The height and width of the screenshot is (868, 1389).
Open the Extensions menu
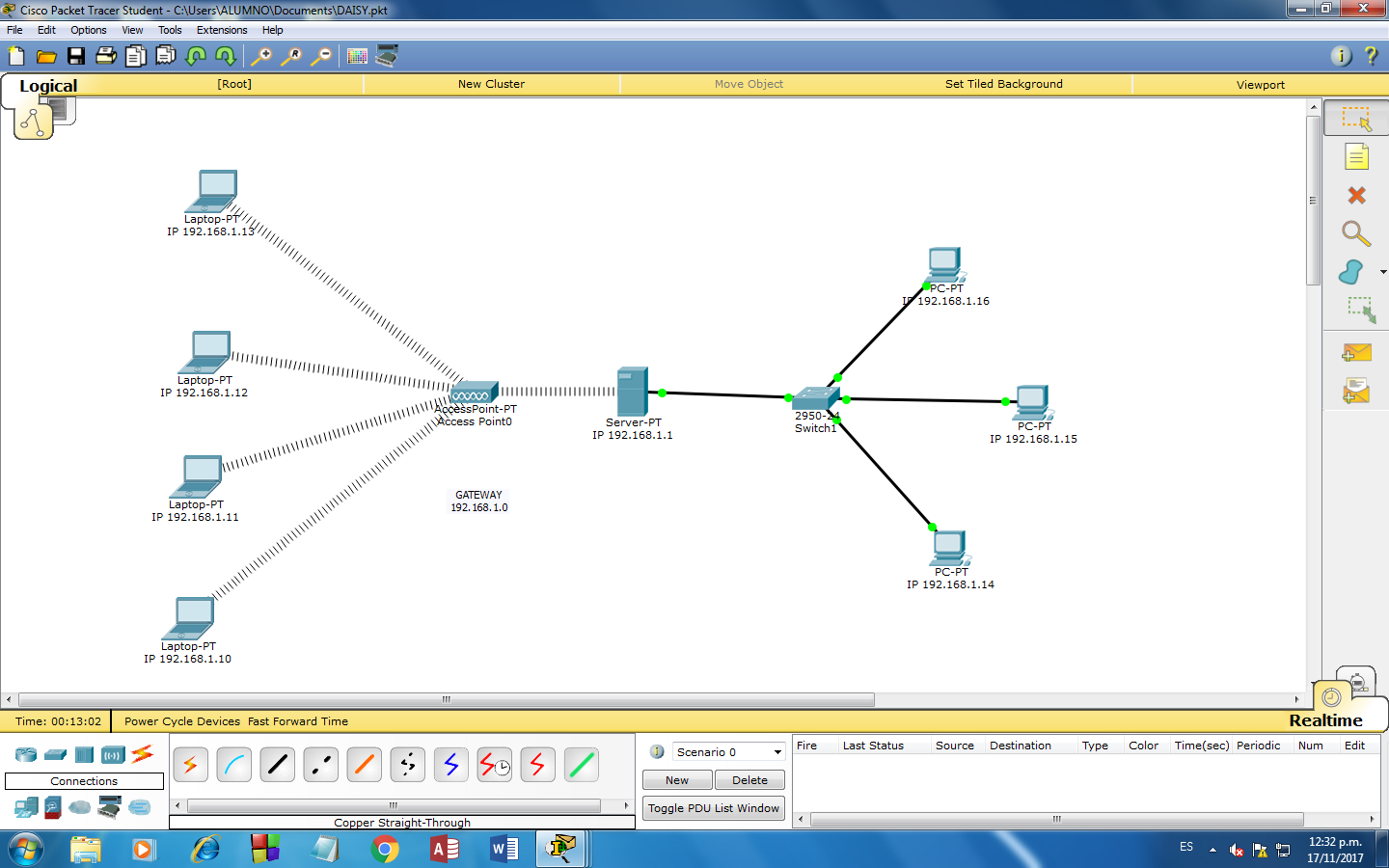[x=221, y=30]
